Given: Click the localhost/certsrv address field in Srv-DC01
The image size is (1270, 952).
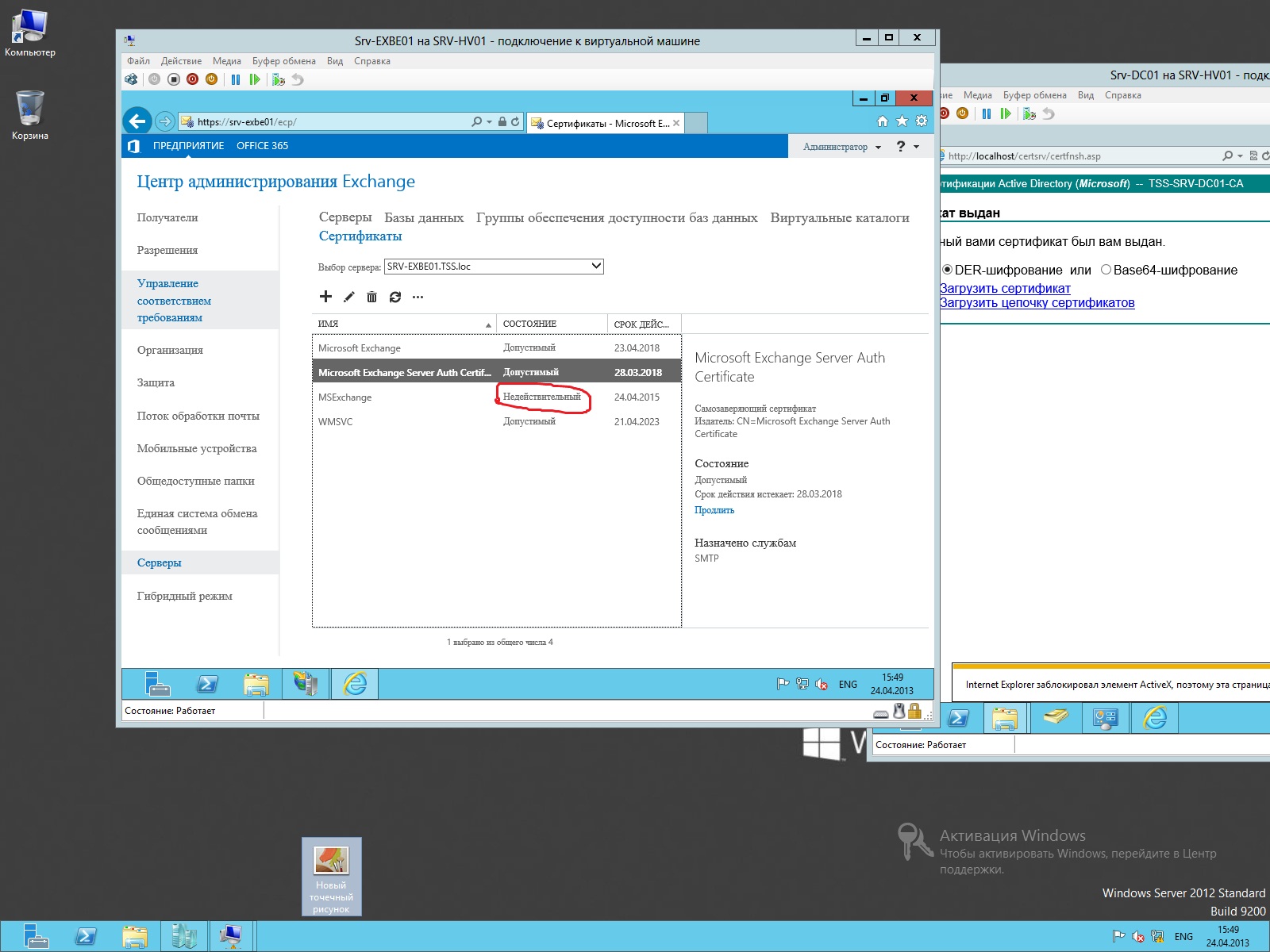Looking at the screenshot, I should pos(1079,156).
